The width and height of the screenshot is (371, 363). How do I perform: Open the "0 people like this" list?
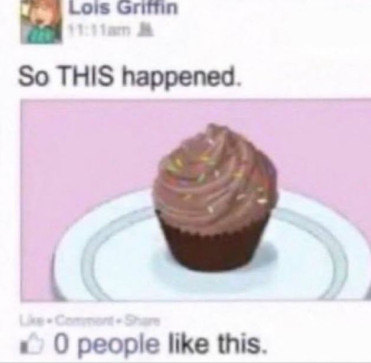[159, 345]
